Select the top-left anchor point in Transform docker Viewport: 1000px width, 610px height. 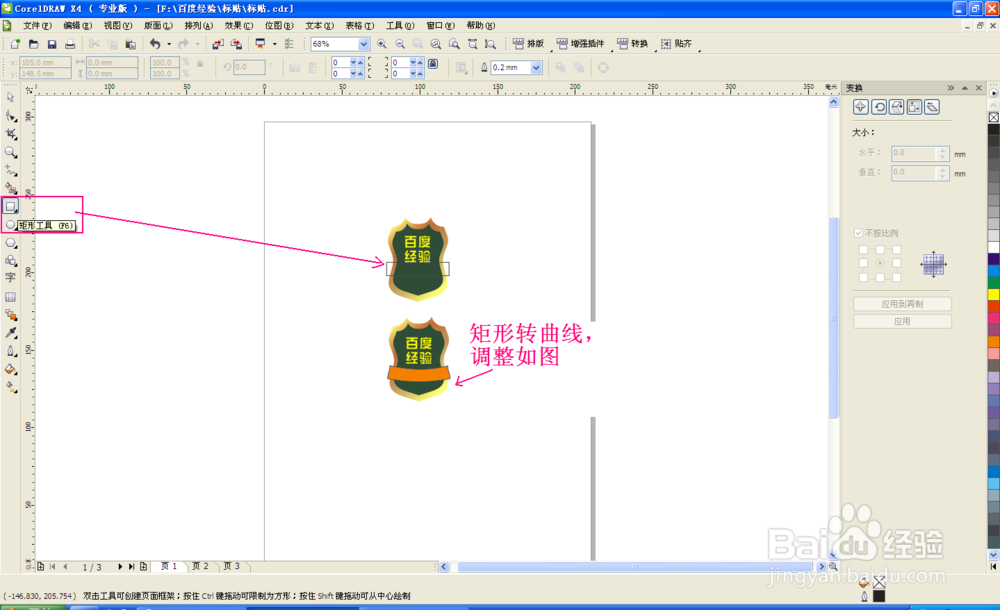[x=865, y=249]
